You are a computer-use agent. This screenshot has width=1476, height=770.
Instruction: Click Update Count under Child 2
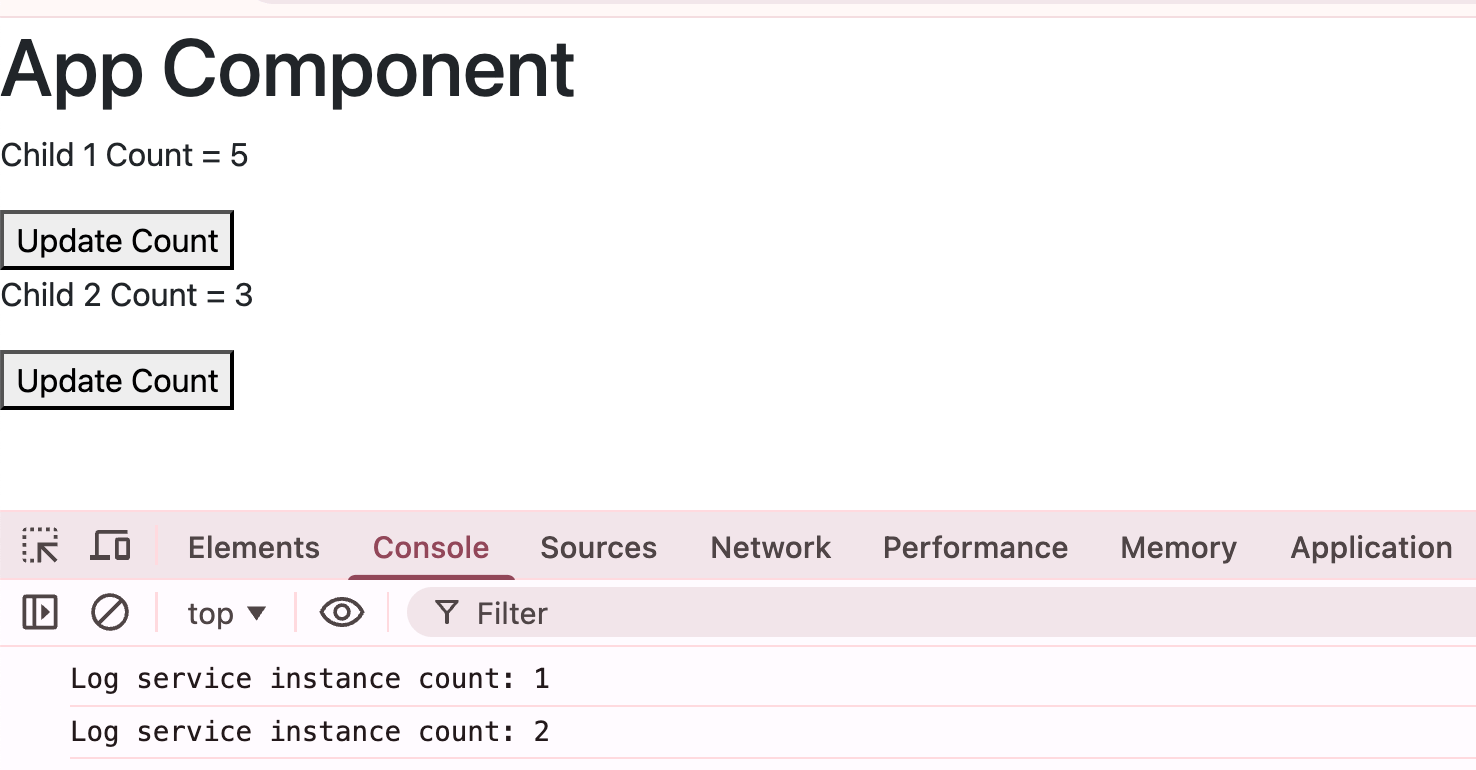116,380
